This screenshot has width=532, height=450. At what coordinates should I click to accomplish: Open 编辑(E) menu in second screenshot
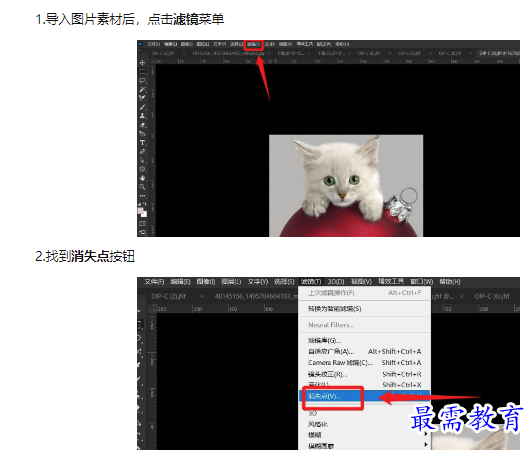pos(180,282)
